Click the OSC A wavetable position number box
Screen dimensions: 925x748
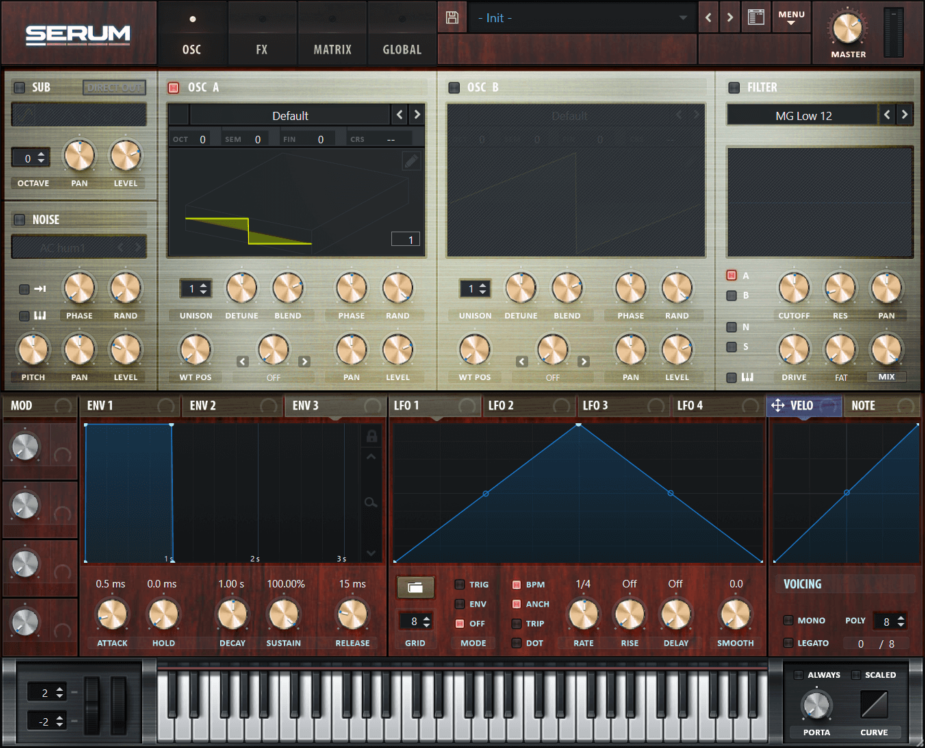click(x=405, y=239)
